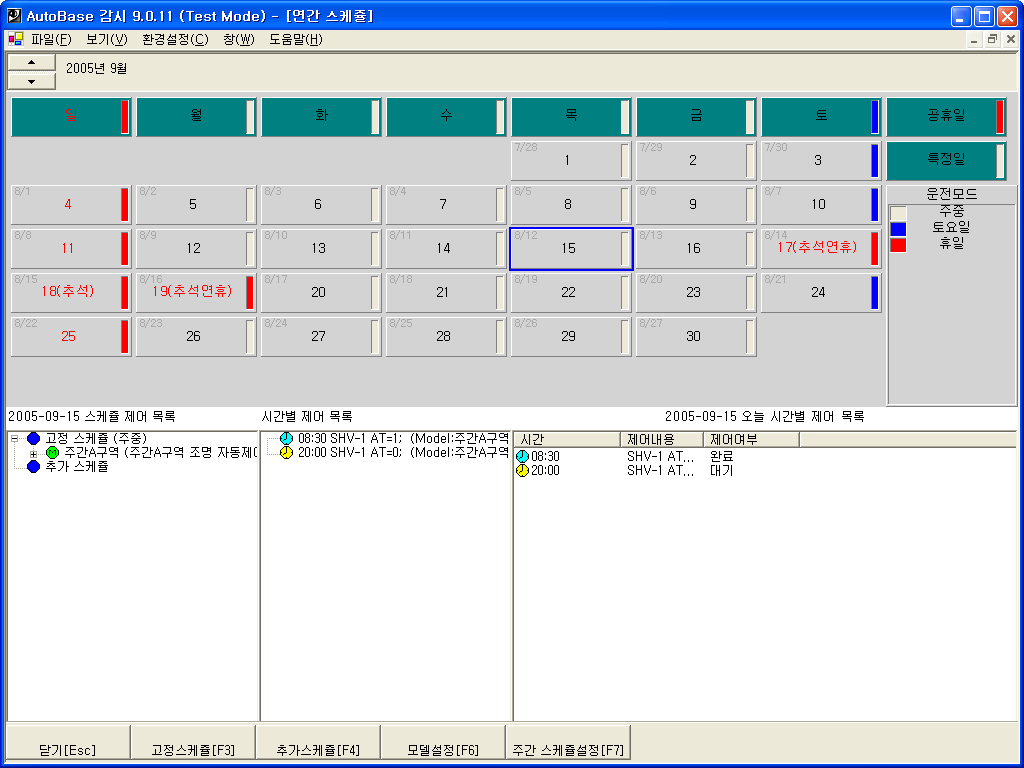This screenshot has width=1024, height=768.
Task: Click the yellow clock icon for 20:00 SHV-1 AT=0
Action: [x=287, y=453]
